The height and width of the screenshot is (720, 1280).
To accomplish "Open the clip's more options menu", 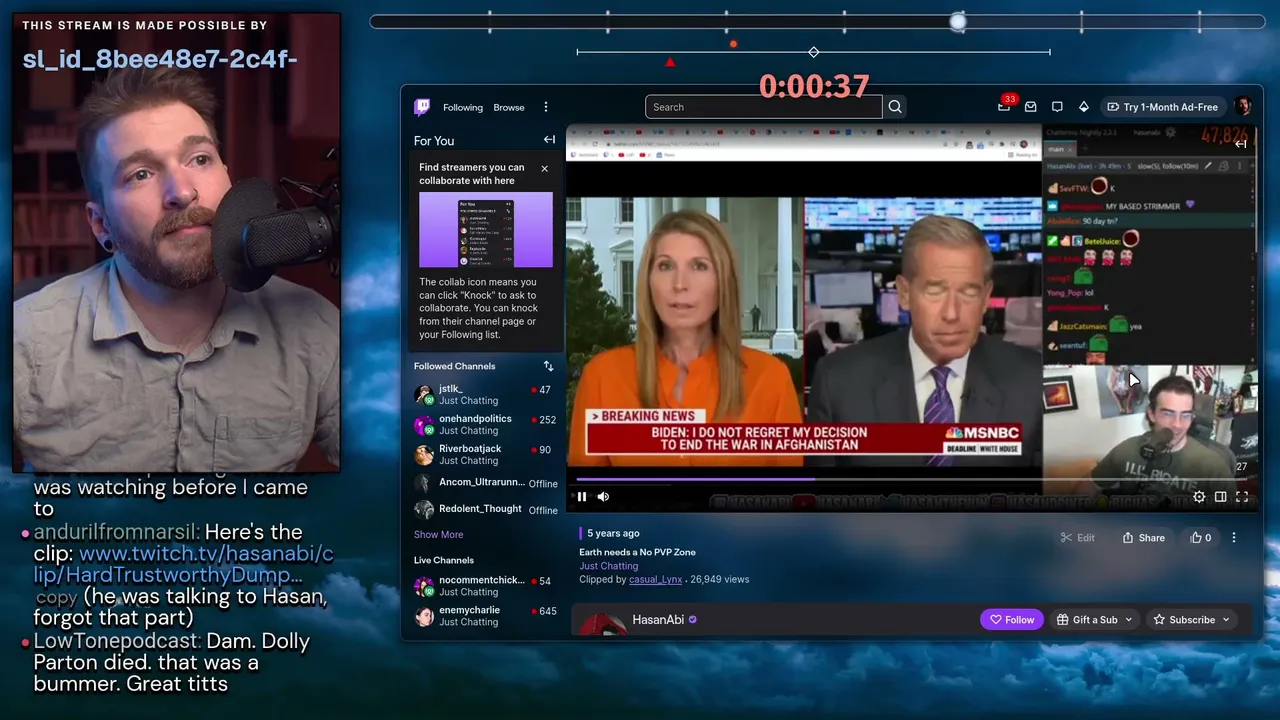I will tap(1234, 538).
